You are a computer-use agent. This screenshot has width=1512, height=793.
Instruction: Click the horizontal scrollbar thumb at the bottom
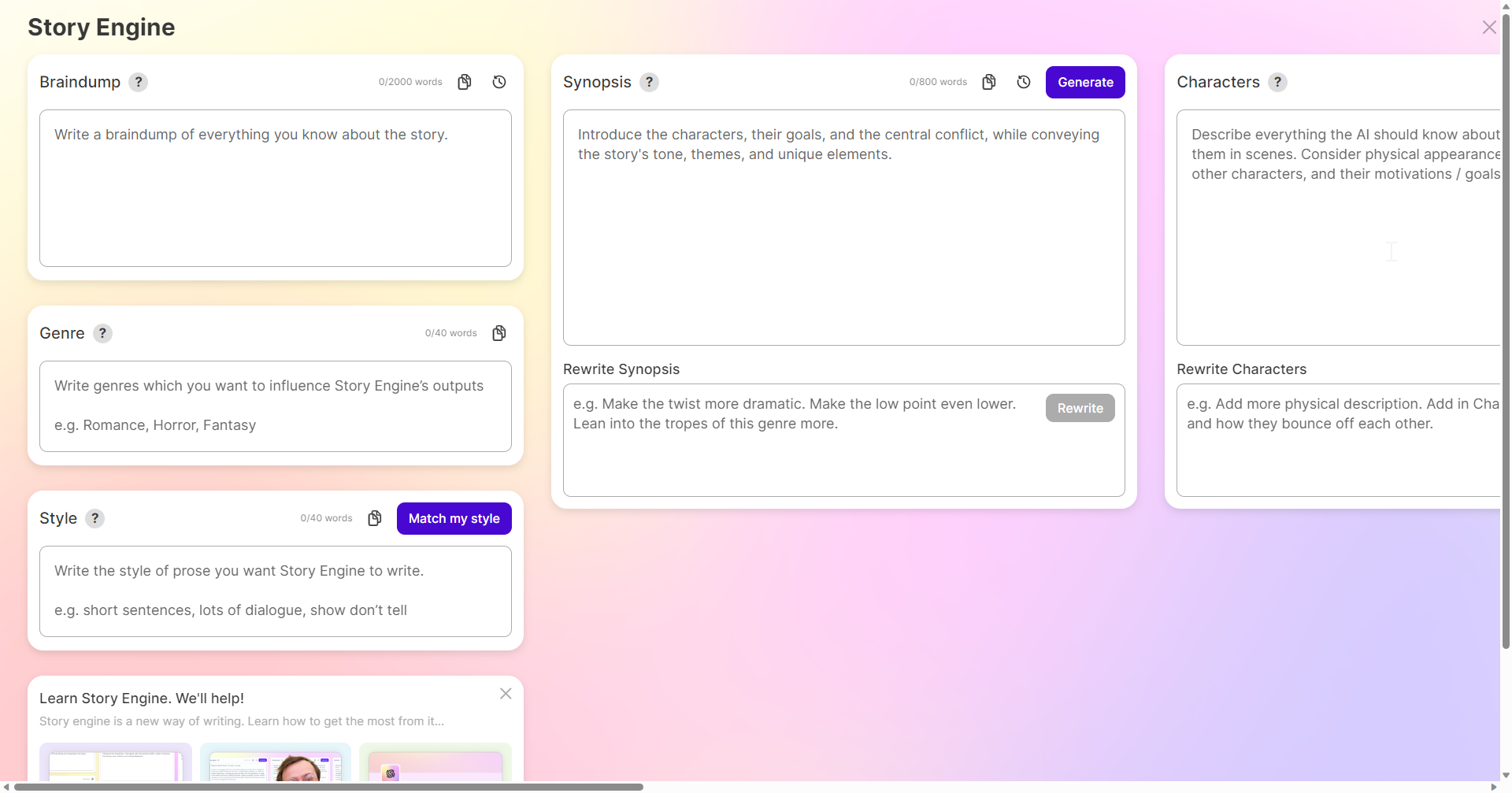[x=328, y=787]
